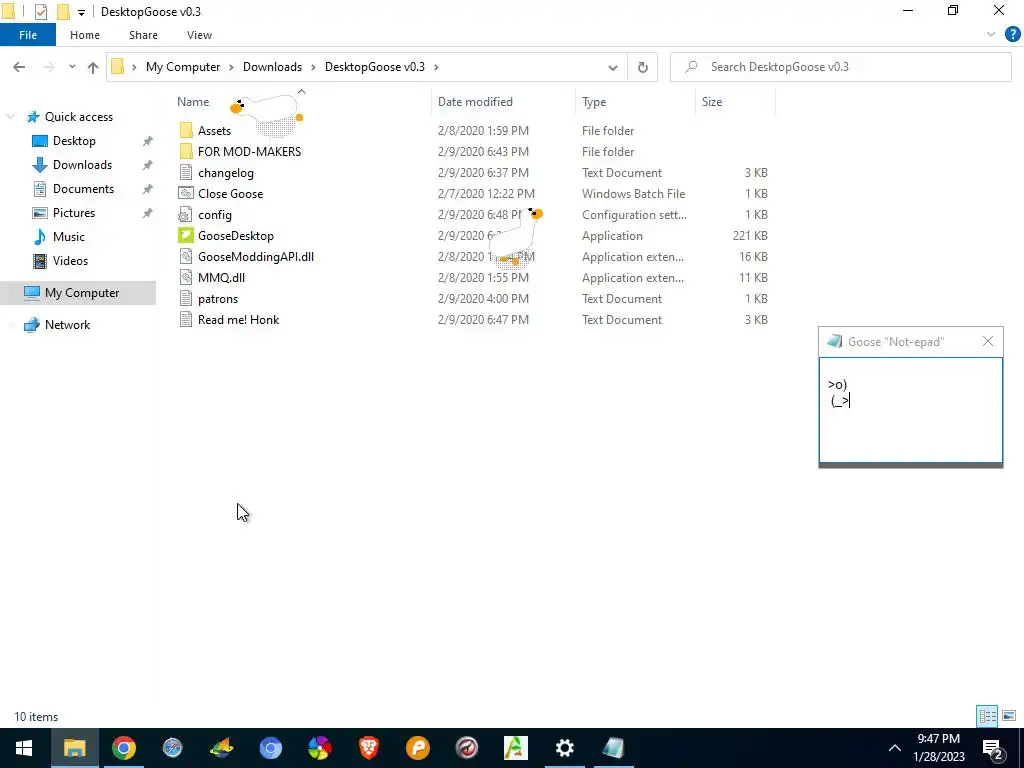Viewport: 1024px width, 768px height.
Task: Unpin Desktop using its pin icon
Action: pyautogui.click(x=148, y=141)
